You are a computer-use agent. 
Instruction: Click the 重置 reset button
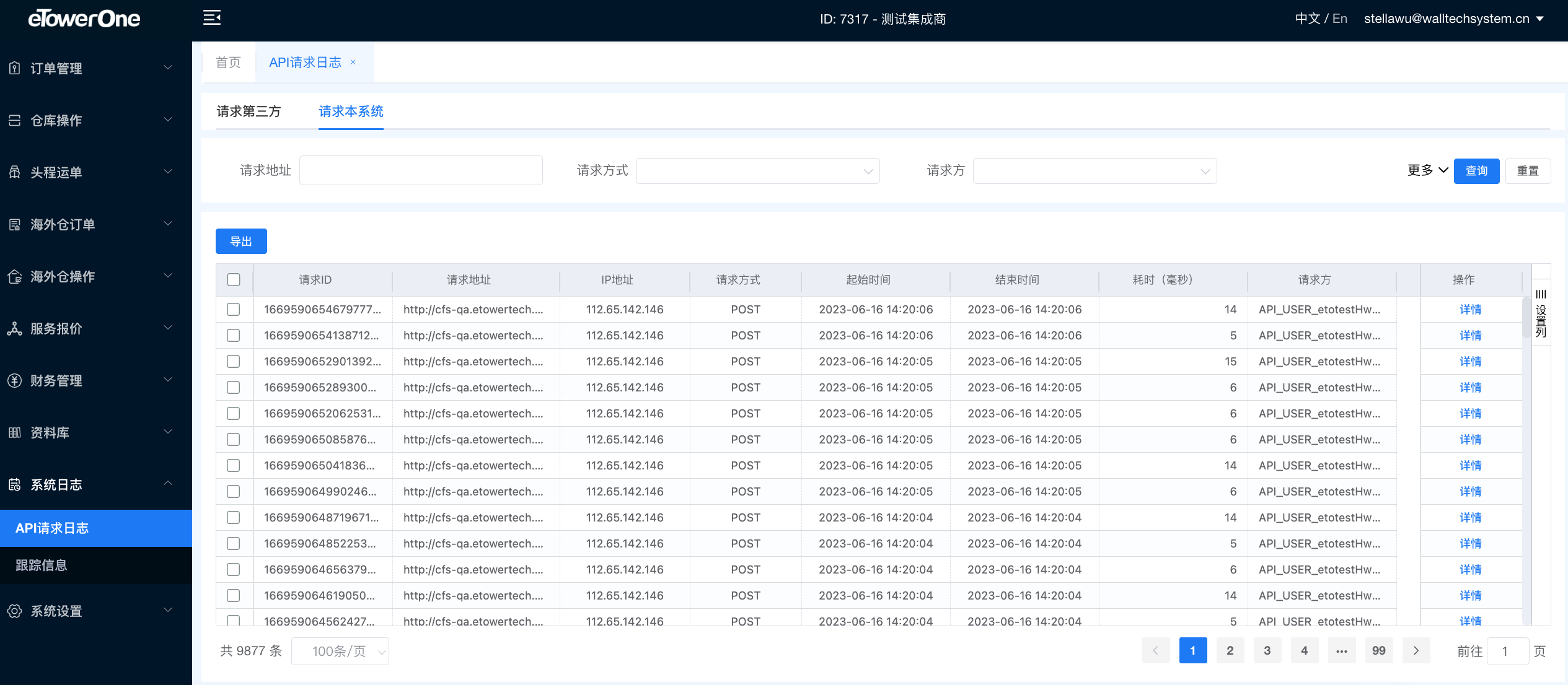pos(1528,171)
